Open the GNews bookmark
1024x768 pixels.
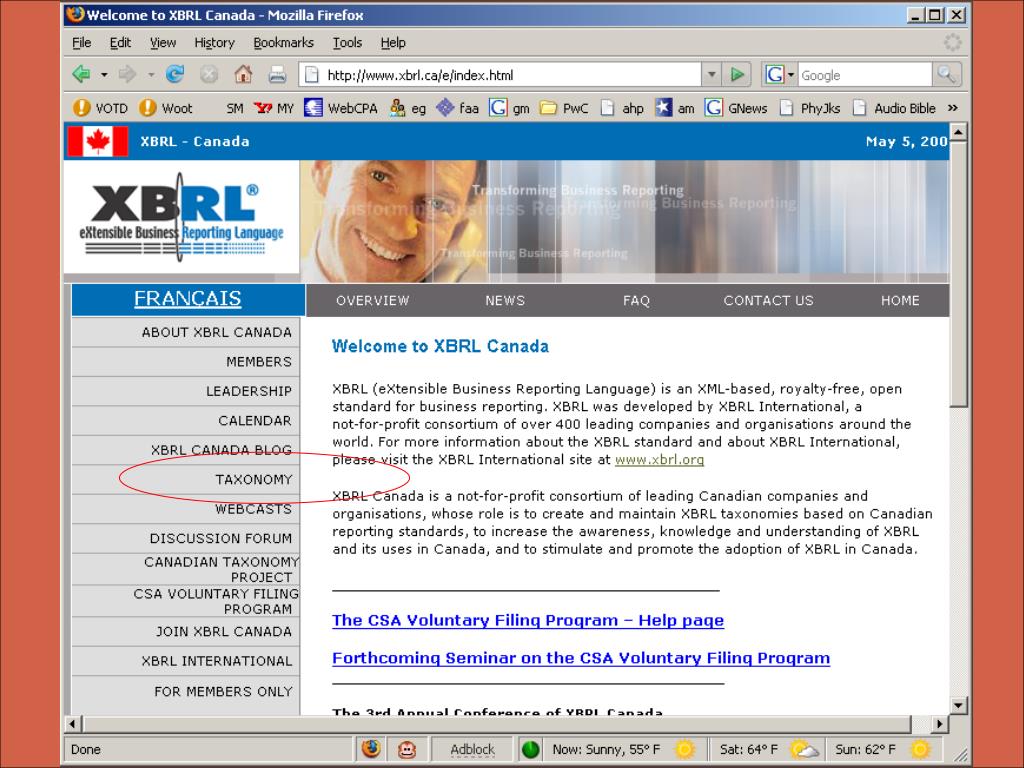(736, 108)
